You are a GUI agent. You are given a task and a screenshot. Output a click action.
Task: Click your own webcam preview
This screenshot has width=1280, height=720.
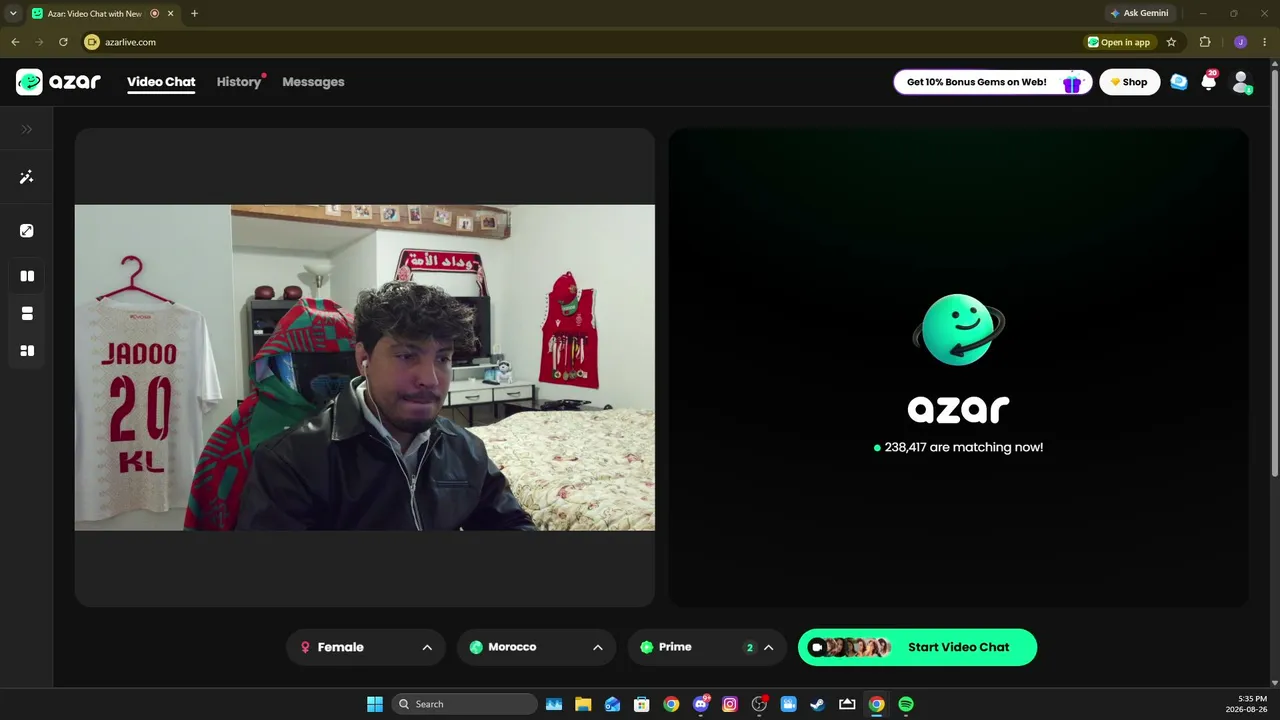[365, 368]
